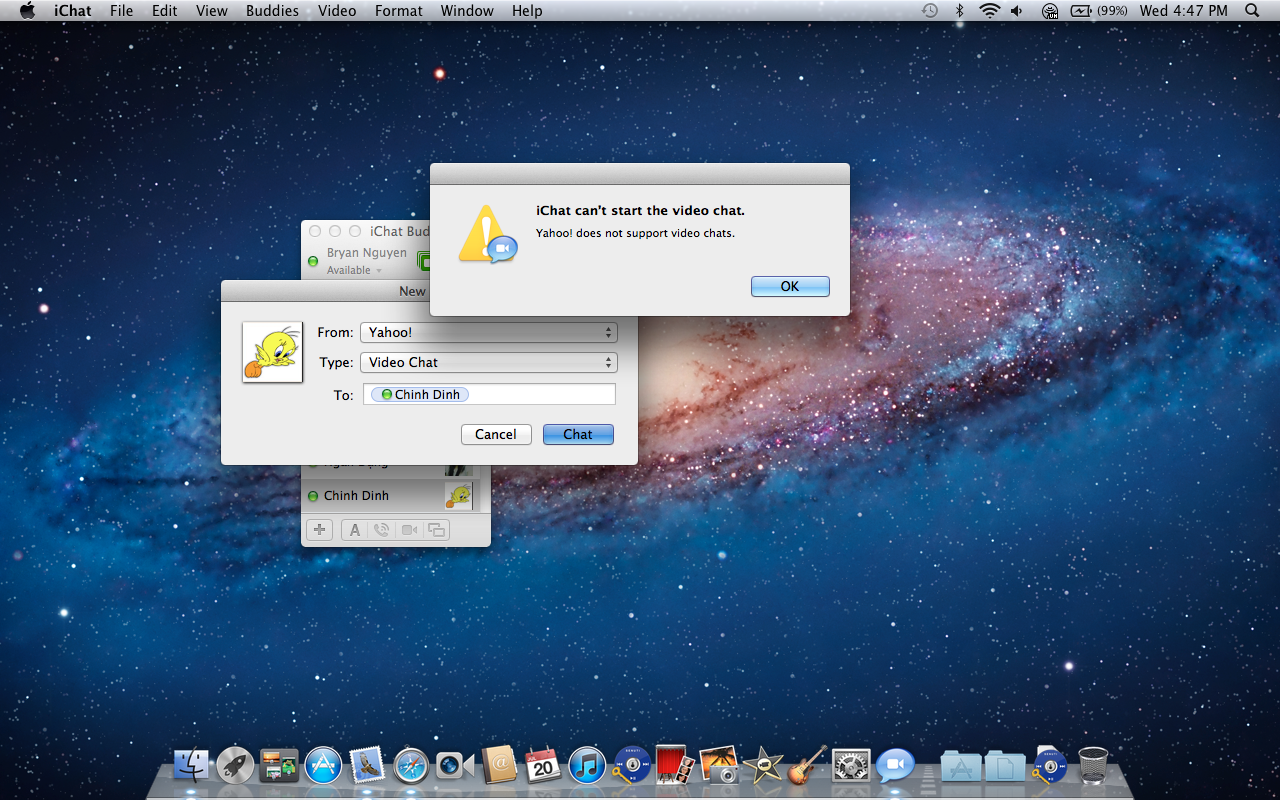Click Chinh Dinh's avatar thumbnail in the buddy list
This screenshot has width=1280, height=800.
pos(459,495)
